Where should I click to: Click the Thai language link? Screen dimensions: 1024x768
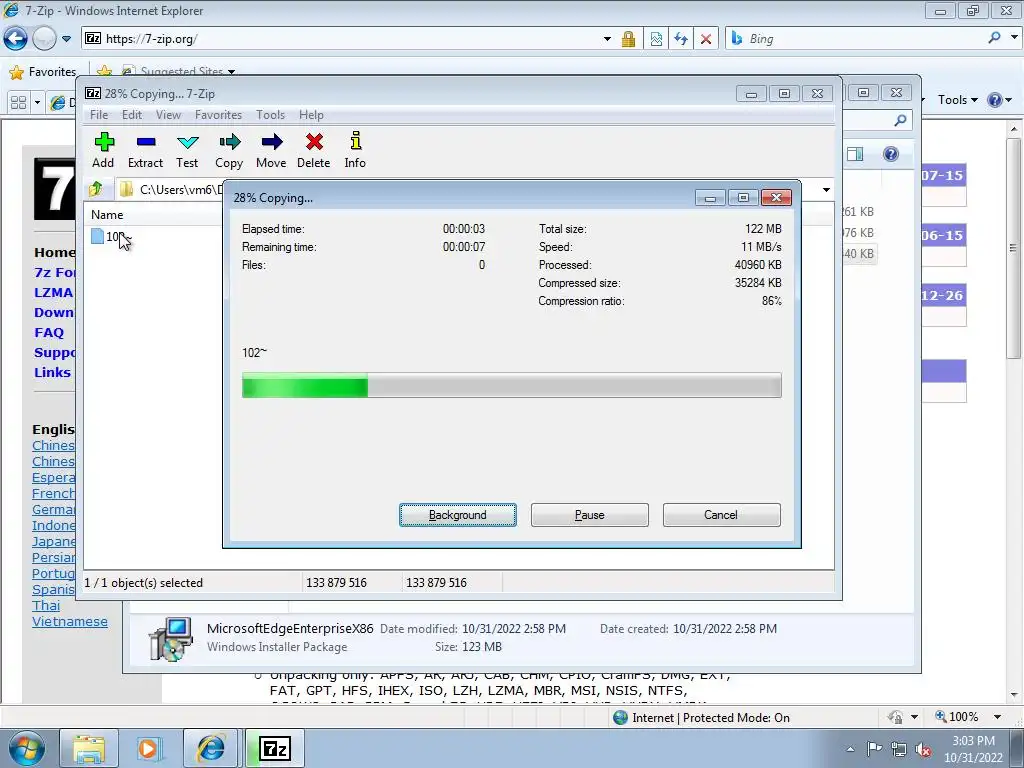46,605
